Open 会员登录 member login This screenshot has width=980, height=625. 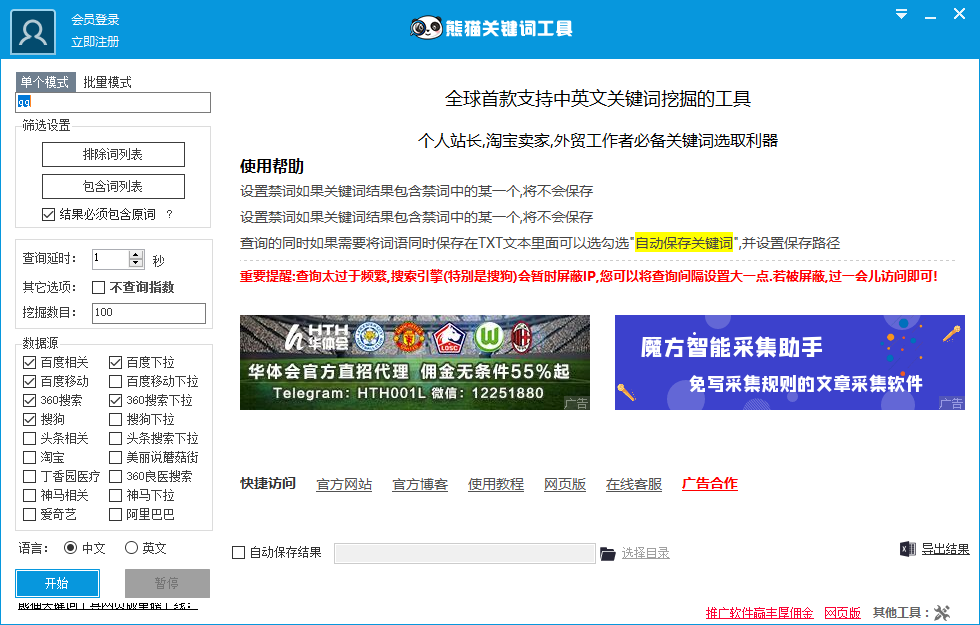[95, 19]
